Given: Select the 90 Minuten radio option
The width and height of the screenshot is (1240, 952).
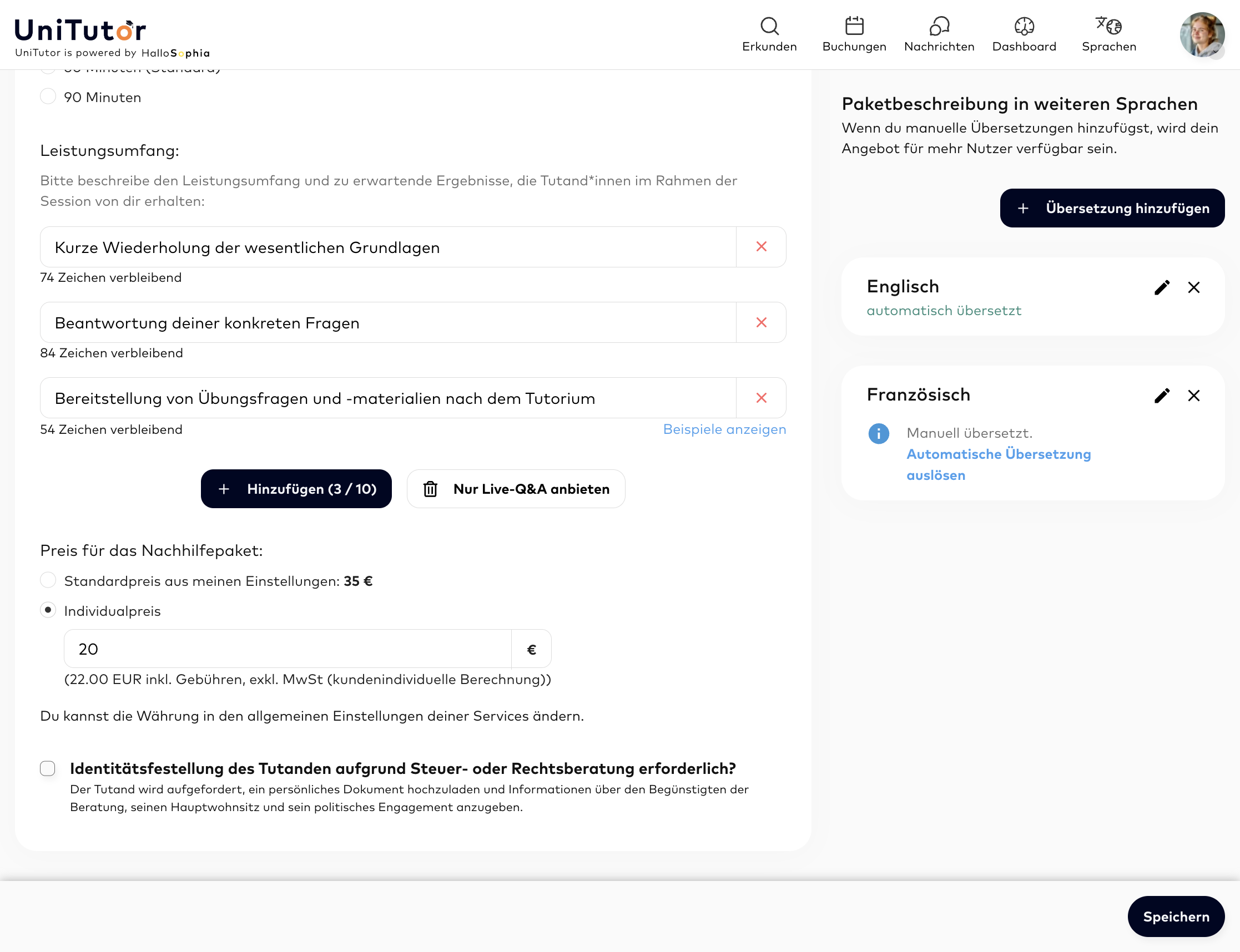Looking at the screenshot, I should 48,97.
